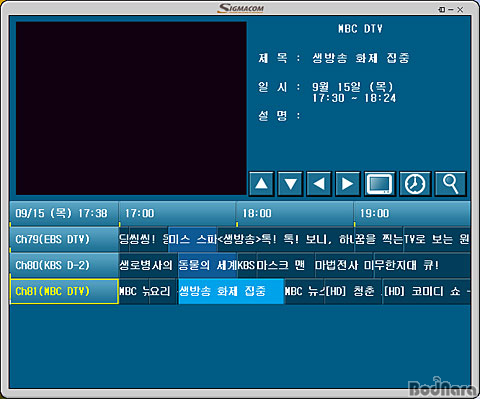Click the 17:00 timeline header
This screenshot has width=480, height=399.
tap(177, 213)
